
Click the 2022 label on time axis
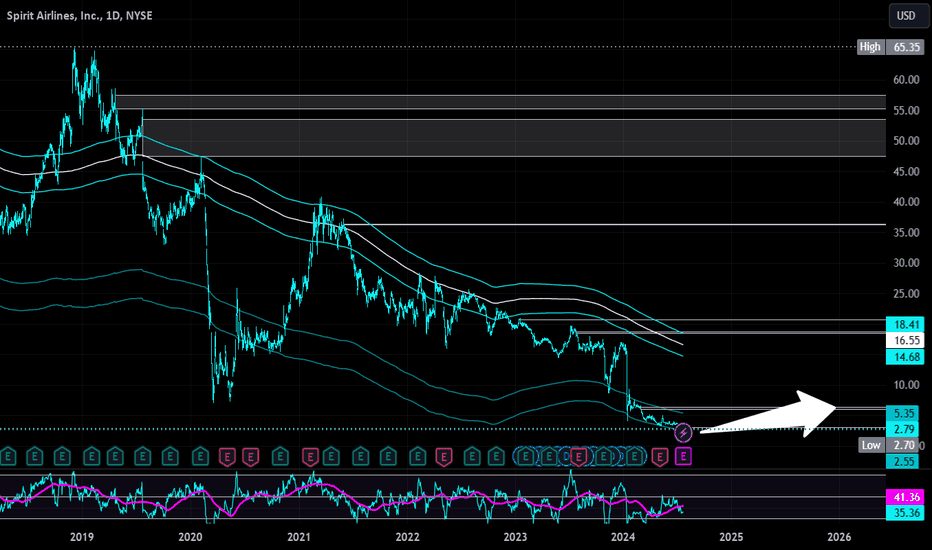pos(407,537)
